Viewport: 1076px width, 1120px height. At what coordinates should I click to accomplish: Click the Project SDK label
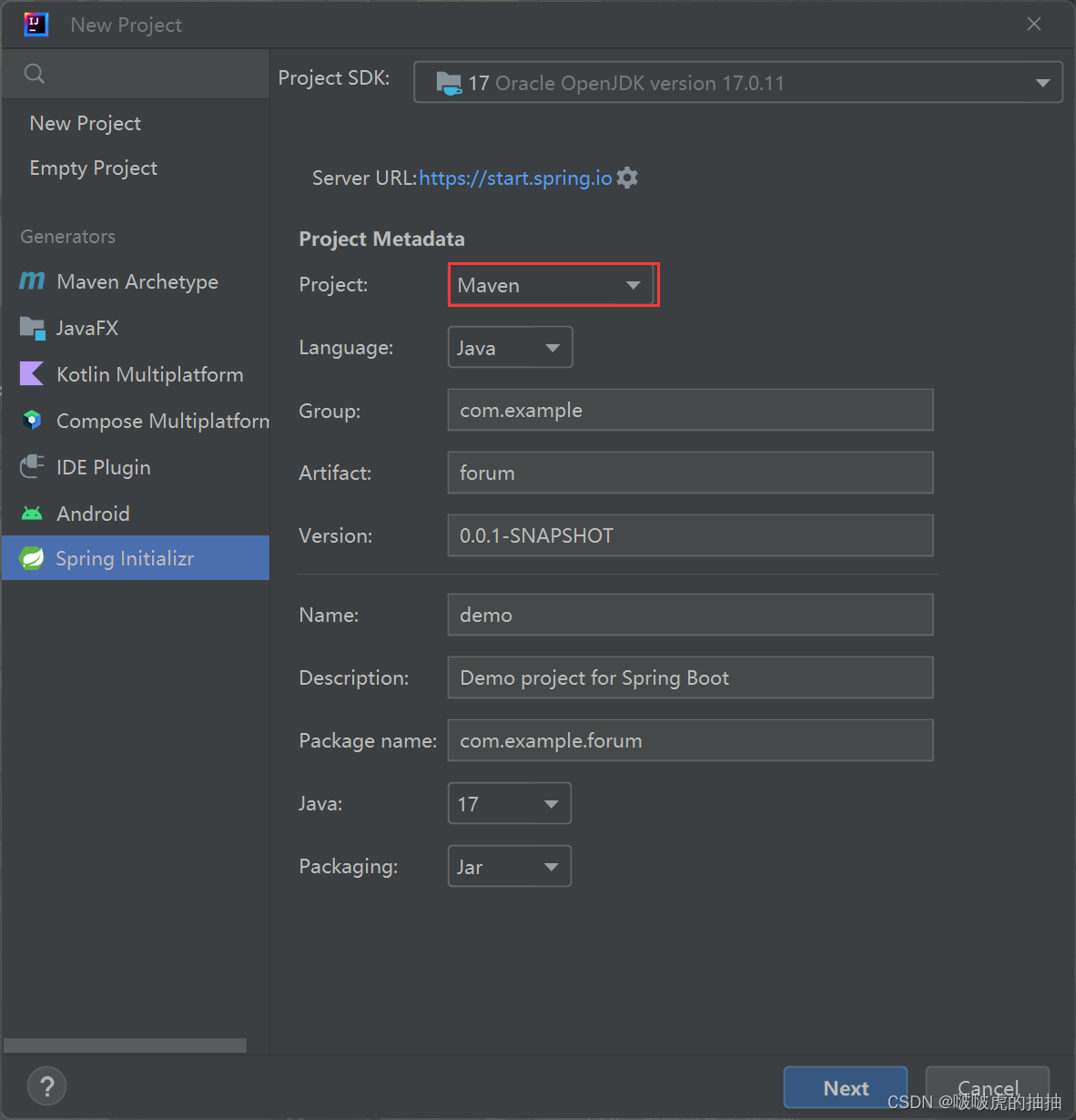pos(334,78)
